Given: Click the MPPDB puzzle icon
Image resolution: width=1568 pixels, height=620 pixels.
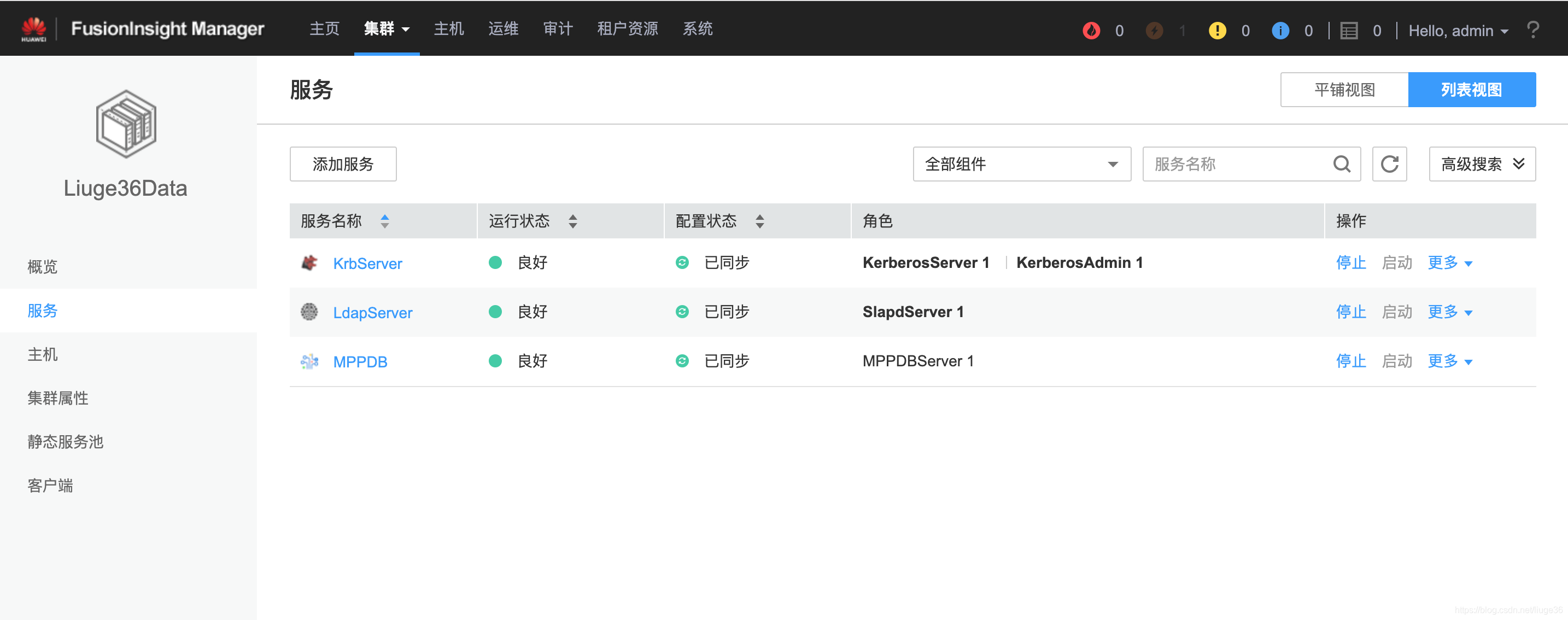Looking at the screenshot, I should [x=309, y=361].
